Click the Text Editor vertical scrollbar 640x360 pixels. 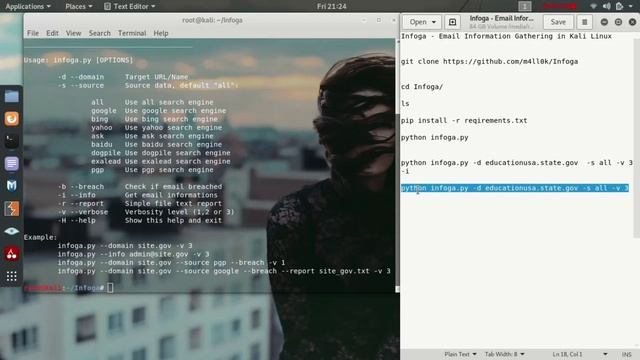tap(637, 139)
